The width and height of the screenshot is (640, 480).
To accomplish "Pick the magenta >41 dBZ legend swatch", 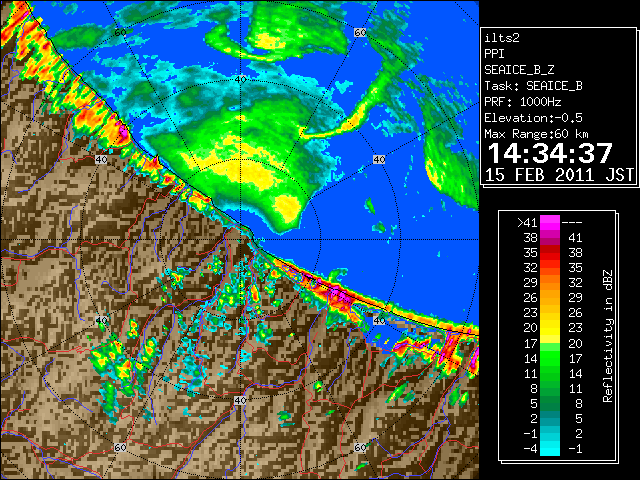I will point(550,223).
